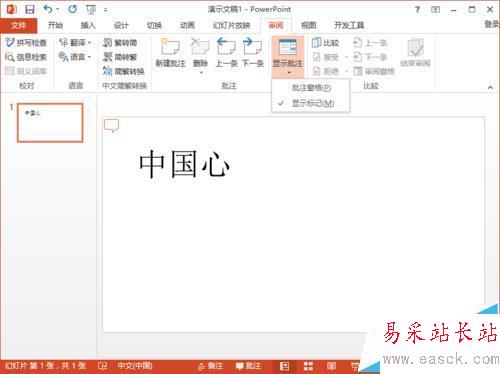The height and width of the screenshot is (374, 500).
Task: Redo the last action
Action: click(x=72, y=9)
